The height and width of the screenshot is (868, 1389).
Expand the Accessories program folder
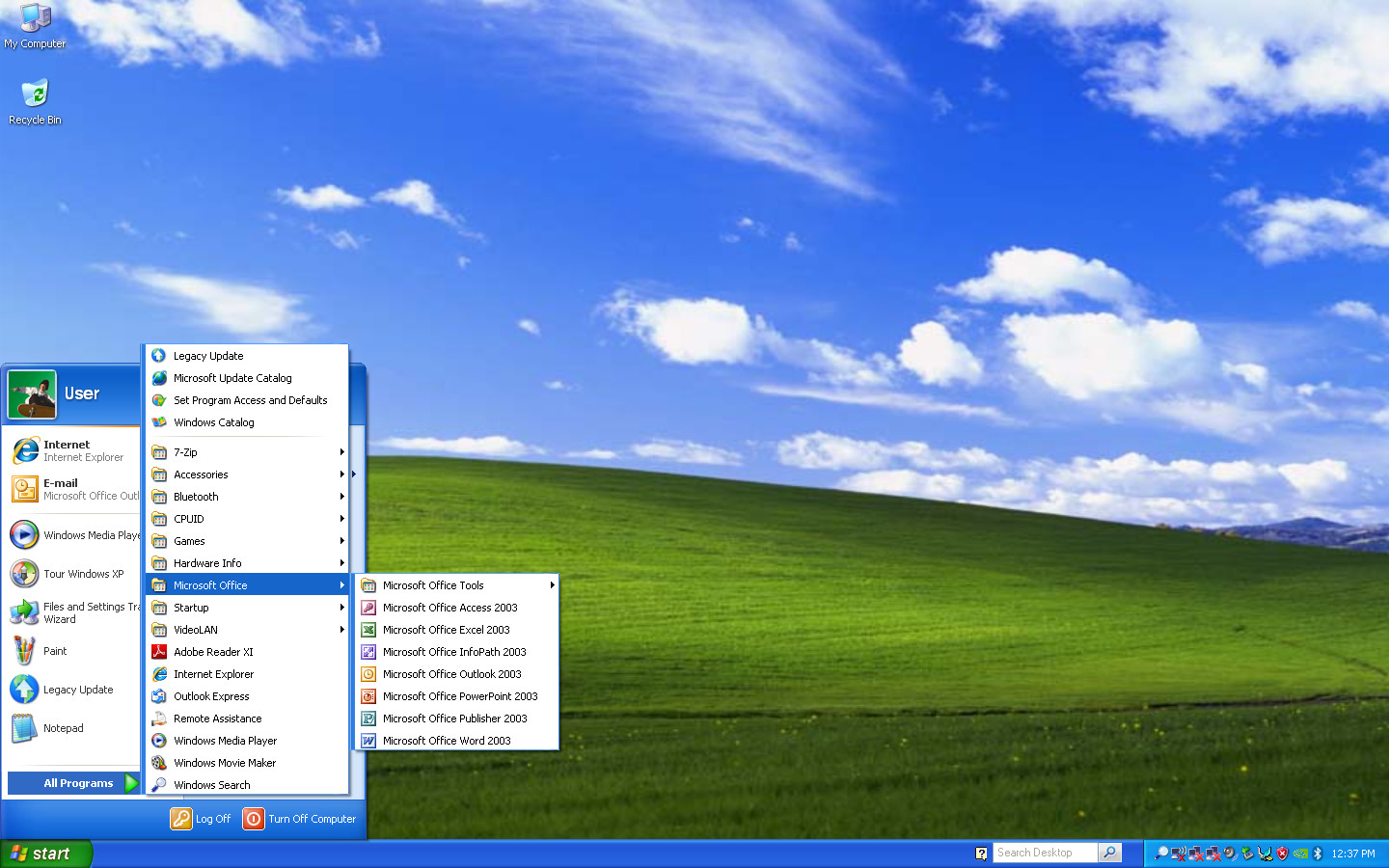coord(247,475)
